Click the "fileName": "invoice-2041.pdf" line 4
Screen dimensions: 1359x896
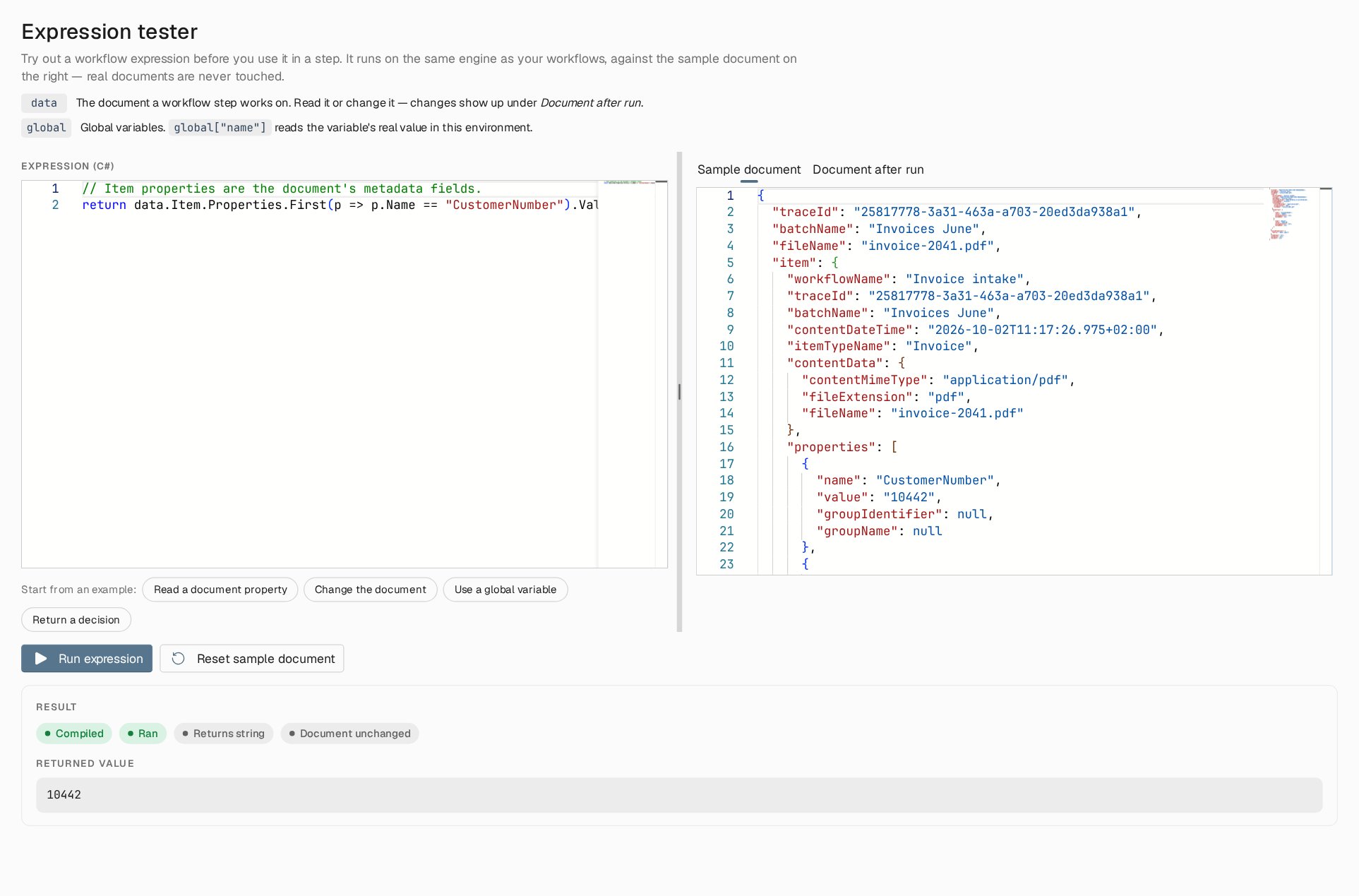click(x=887, y=246)
